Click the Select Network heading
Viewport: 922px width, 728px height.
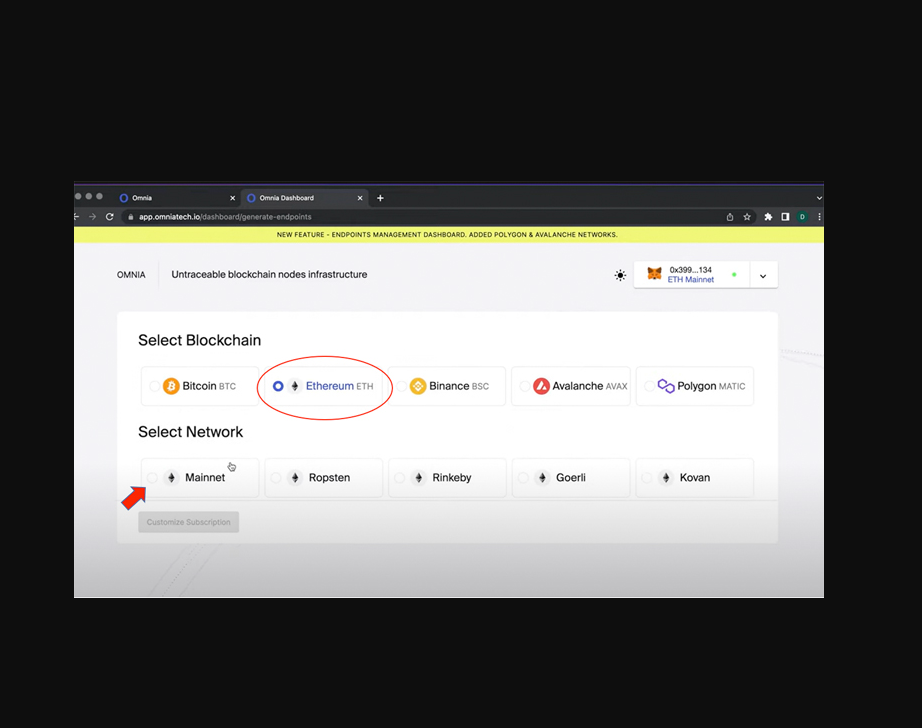point(191,432)
